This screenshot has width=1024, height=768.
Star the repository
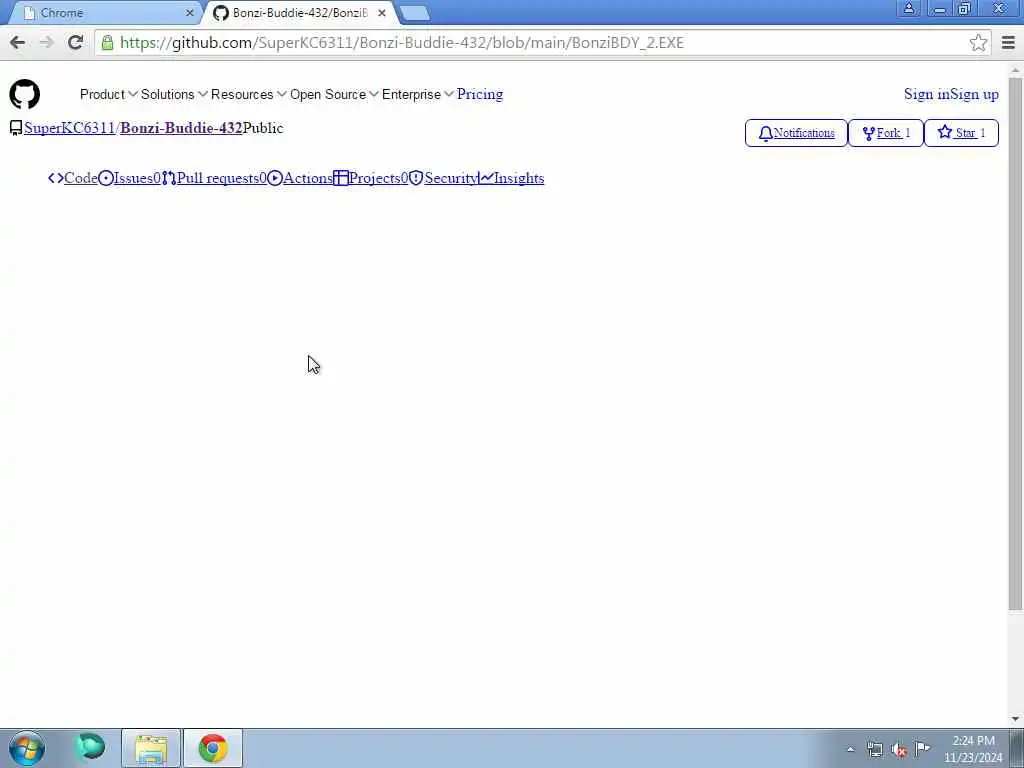point(961,133)
